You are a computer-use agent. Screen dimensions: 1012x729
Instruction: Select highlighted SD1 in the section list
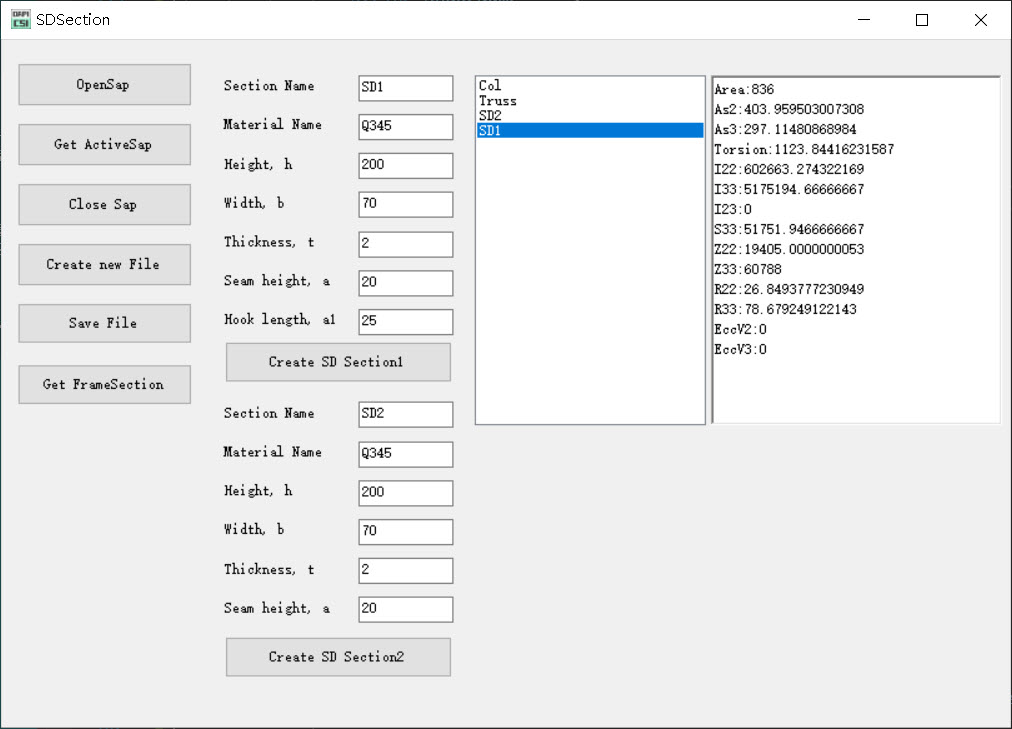(x=590, y=130)
